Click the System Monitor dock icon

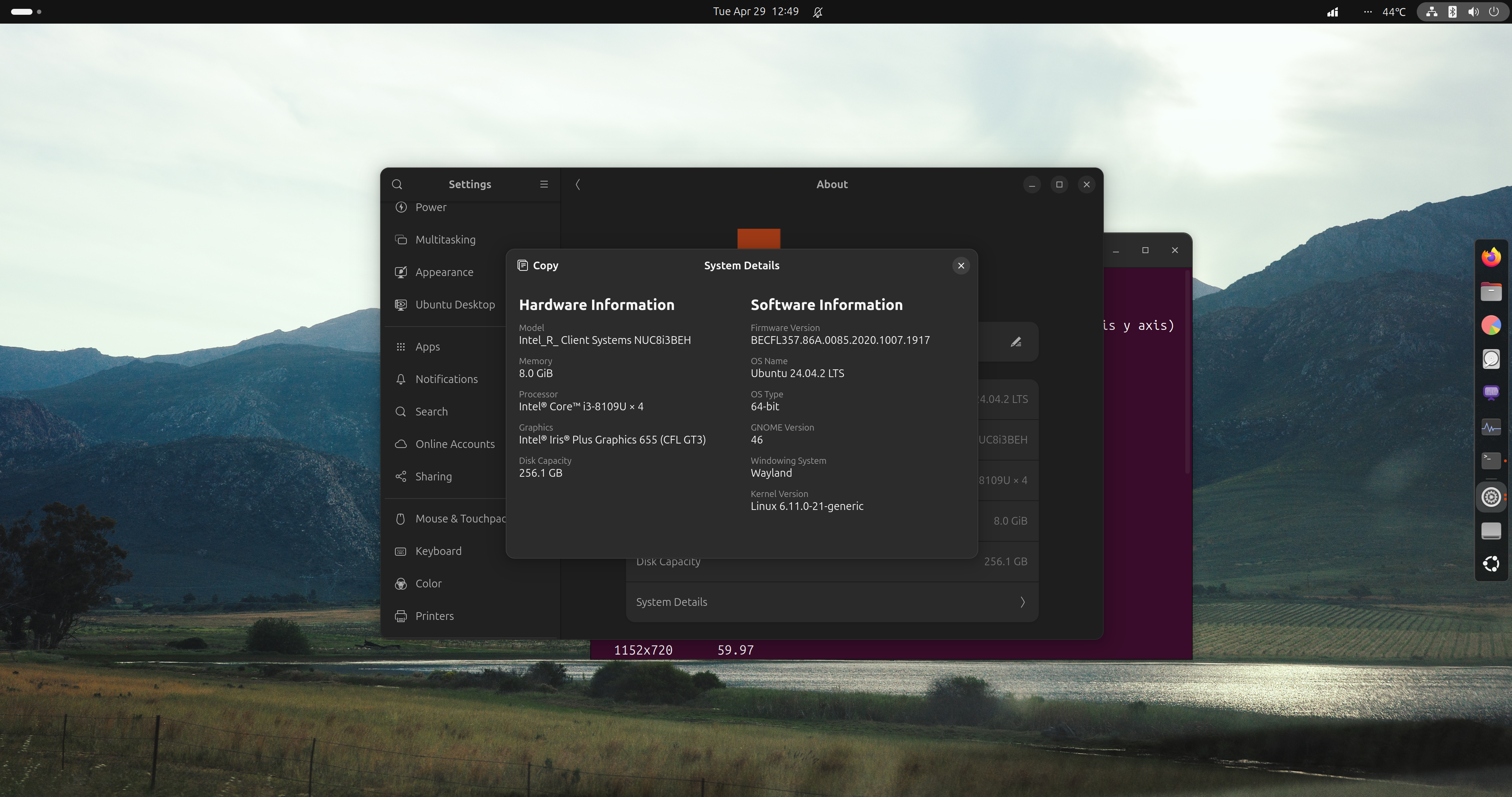(x=1491, y=427)
